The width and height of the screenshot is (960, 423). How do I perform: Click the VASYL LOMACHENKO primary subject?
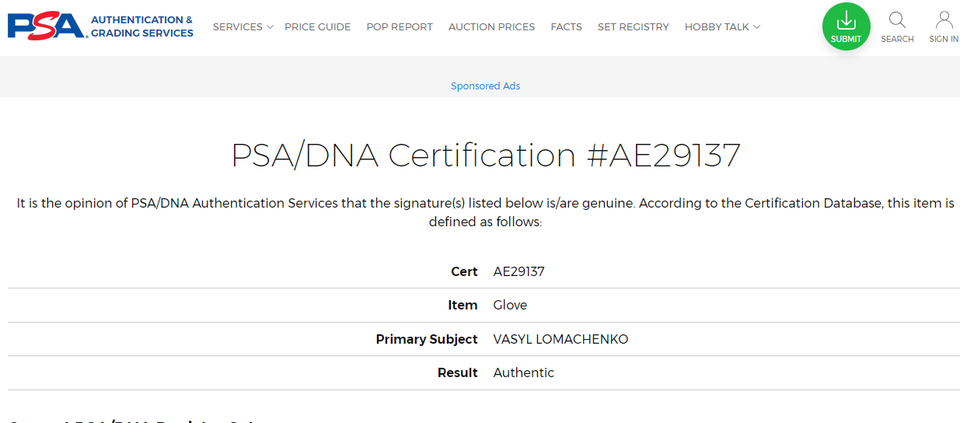click(x=561, y=339)
